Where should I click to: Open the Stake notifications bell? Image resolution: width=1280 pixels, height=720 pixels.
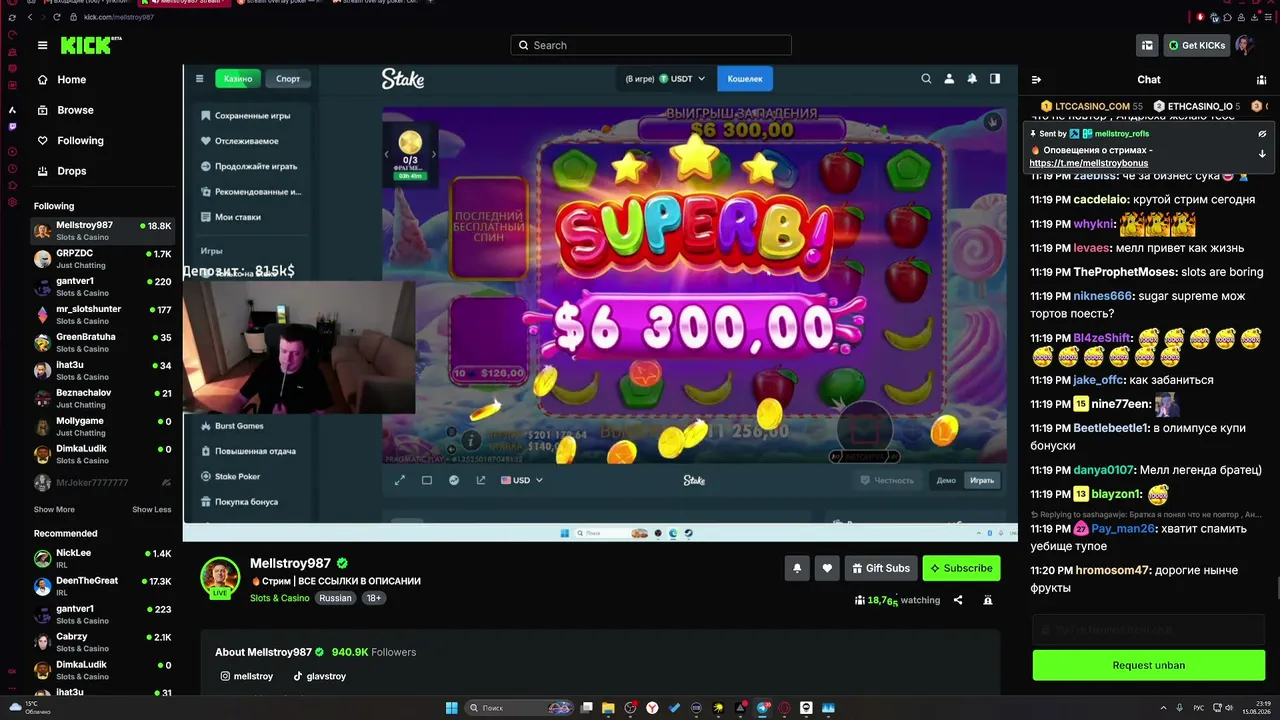click(x=972, y=79)
